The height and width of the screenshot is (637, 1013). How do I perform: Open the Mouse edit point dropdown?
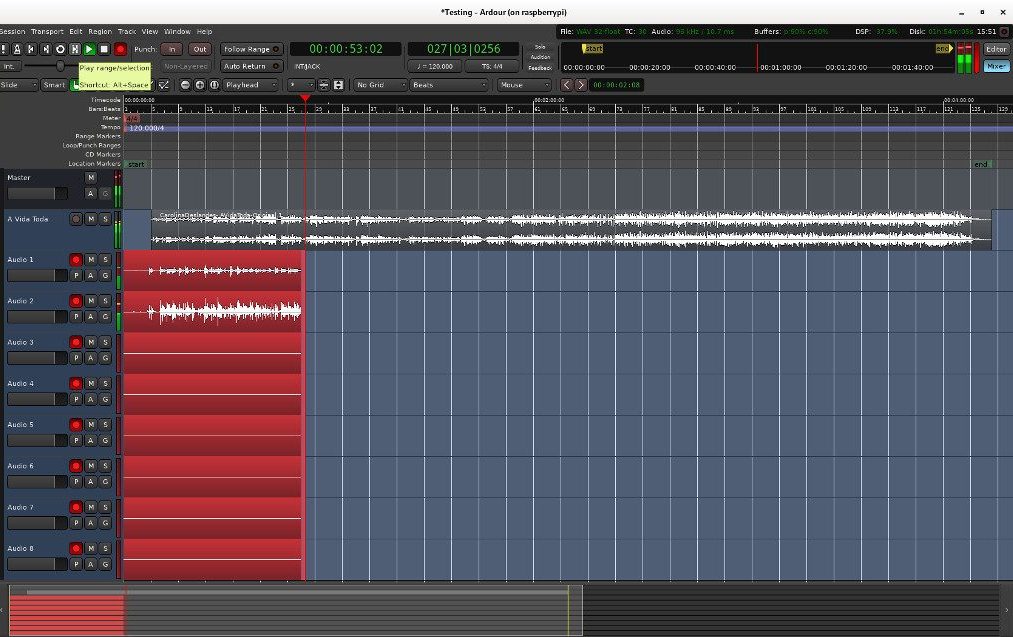point(524,85)
